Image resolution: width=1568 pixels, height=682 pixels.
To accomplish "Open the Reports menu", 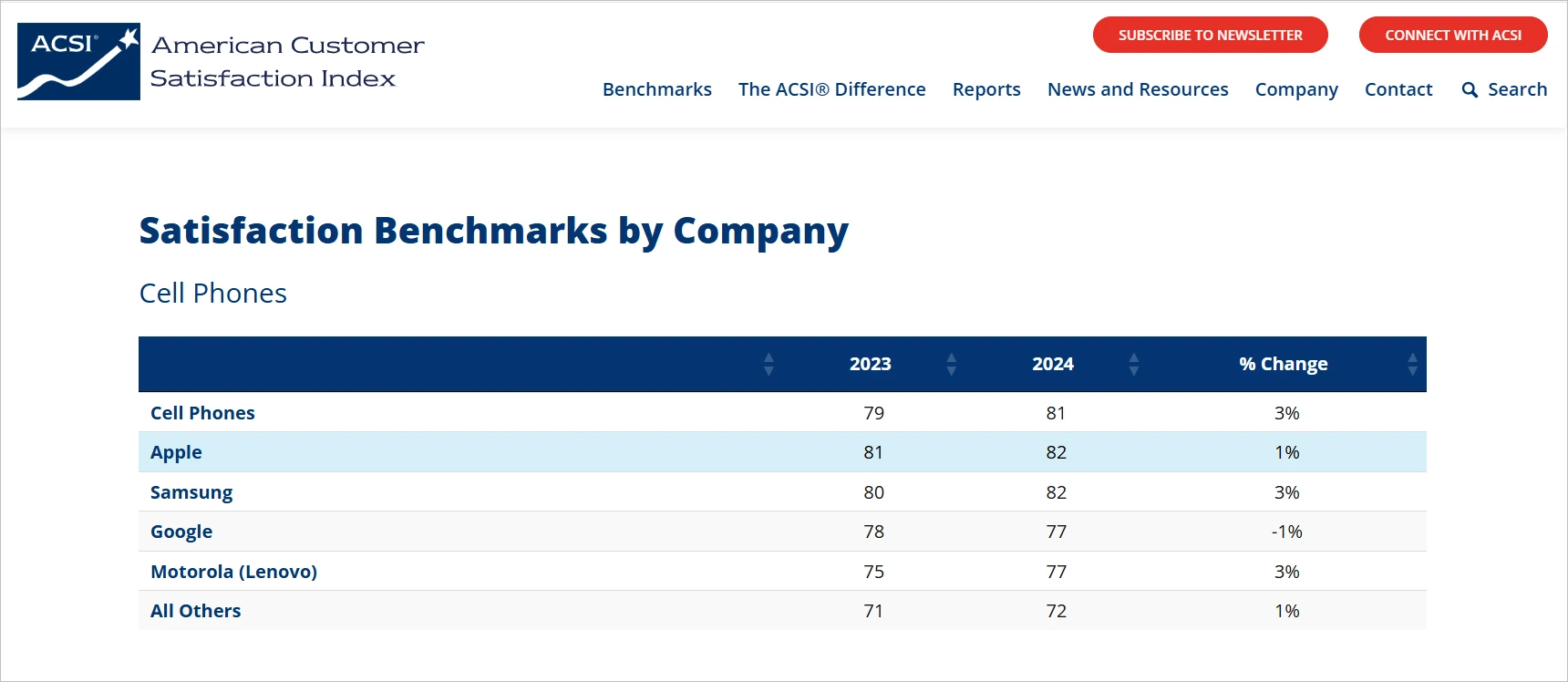I will (x=986, y=89).
